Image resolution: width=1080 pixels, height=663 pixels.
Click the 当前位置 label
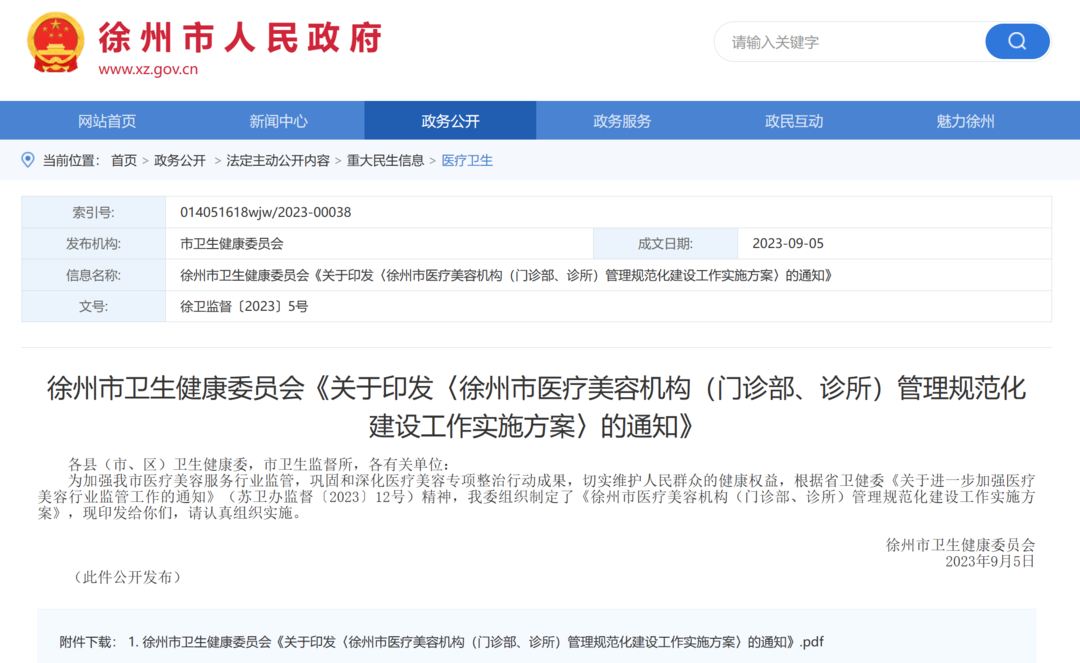point(71,160)
